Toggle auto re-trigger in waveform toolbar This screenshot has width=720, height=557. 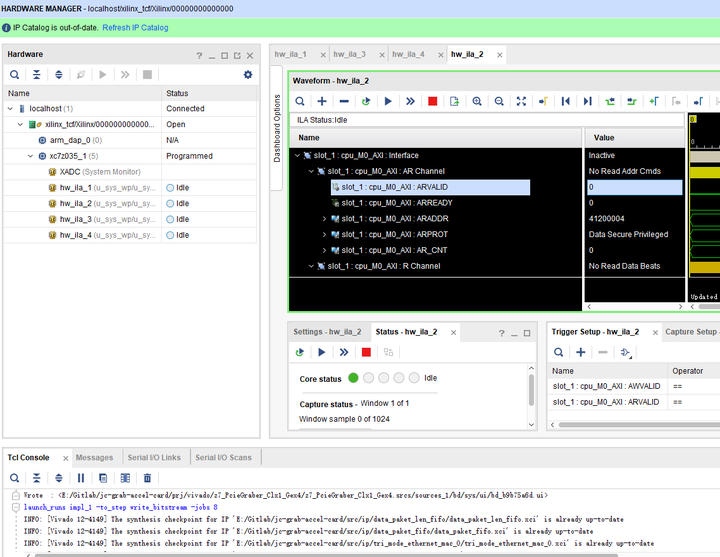pos(366,101)
